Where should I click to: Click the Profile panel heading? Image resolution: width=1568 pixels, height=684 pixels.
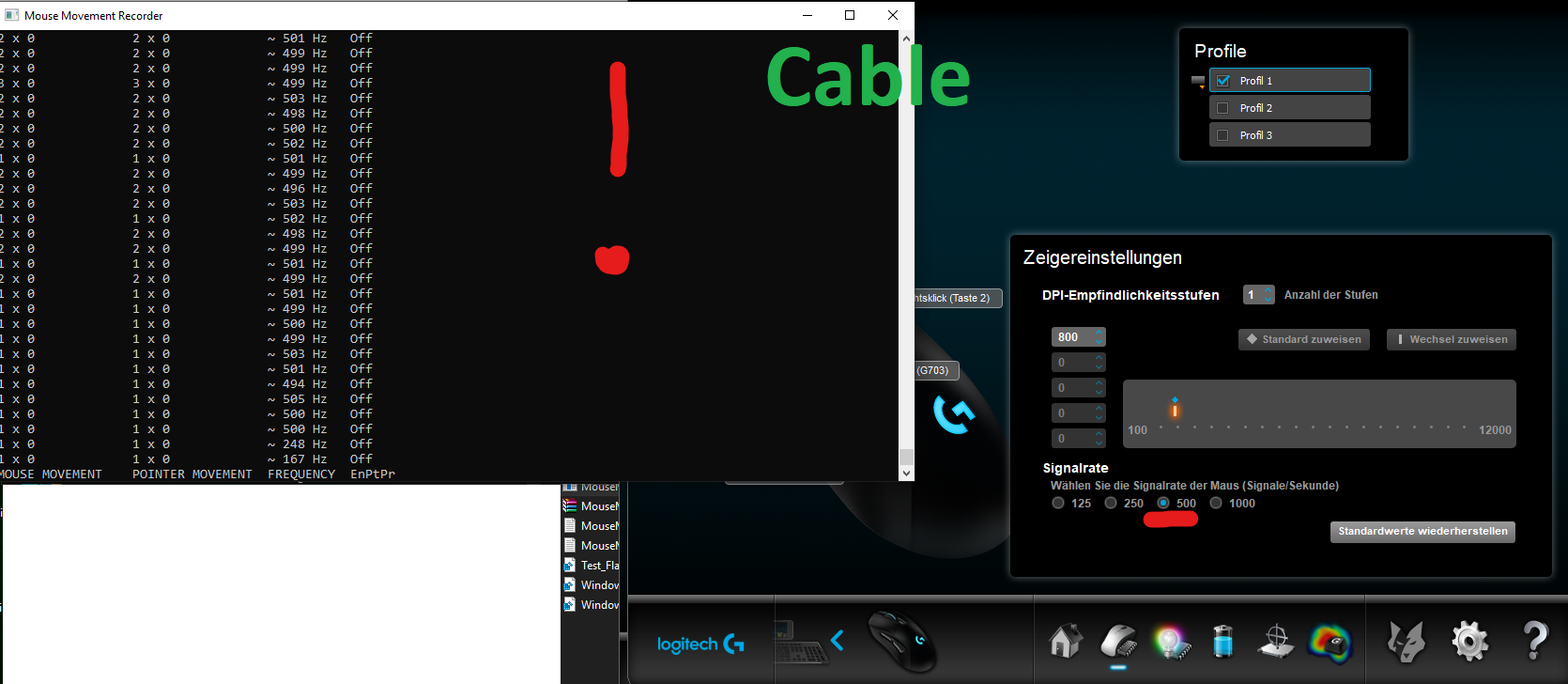coord(1221,52)
